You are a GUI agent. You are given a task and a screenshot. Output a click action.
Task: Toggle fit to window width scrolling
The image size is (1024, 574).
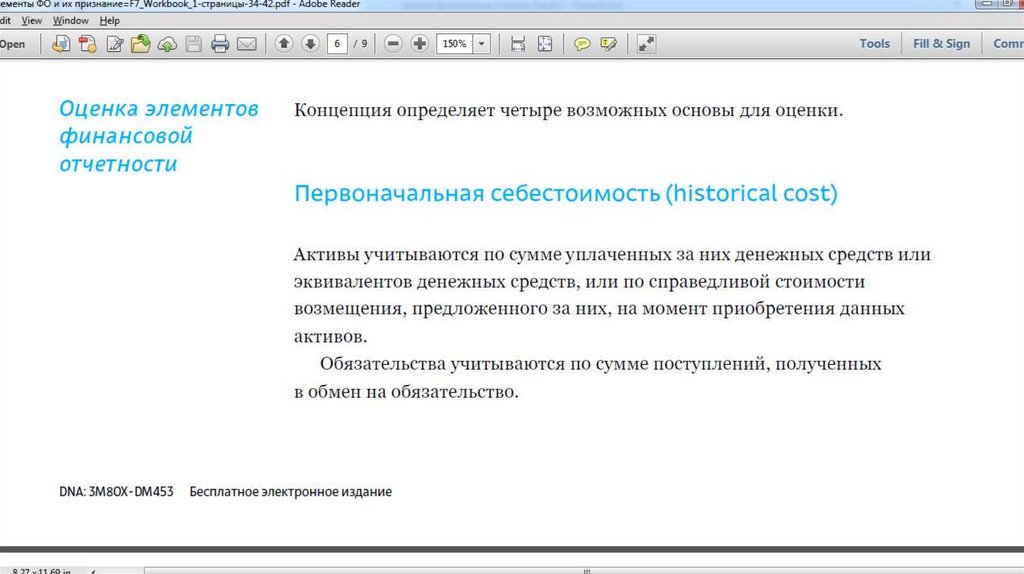pyautogui.click(x=518, y=44)
